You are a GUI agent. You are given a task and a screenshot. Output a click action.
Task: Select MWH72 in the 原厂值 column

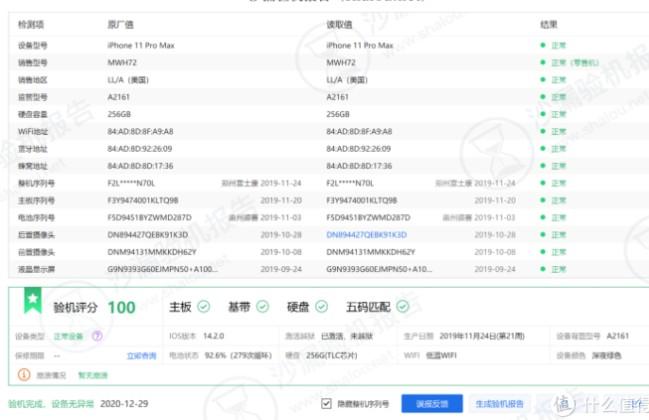pyautogui.click(x=122, y=62)
